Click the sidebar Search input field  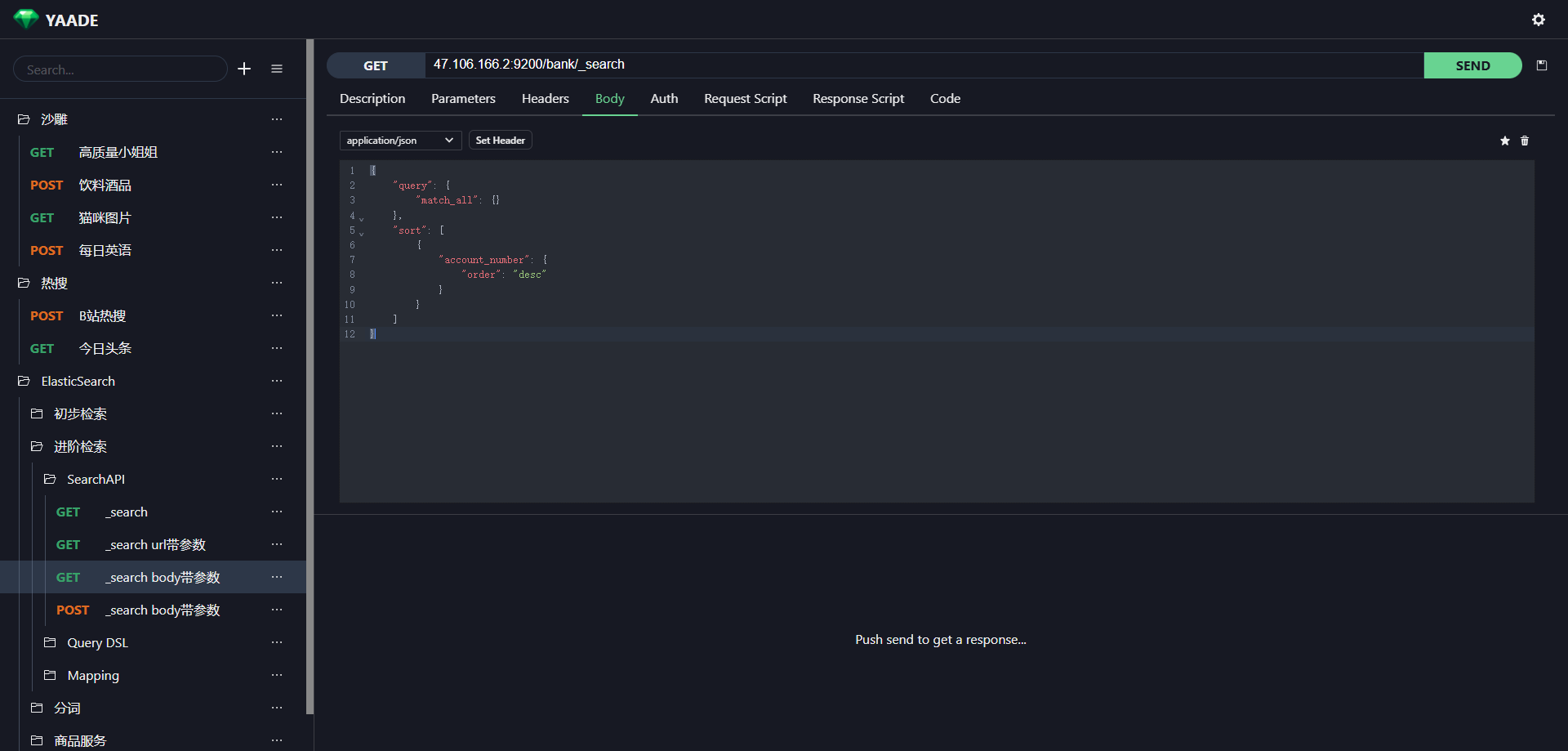coord(120,69)
